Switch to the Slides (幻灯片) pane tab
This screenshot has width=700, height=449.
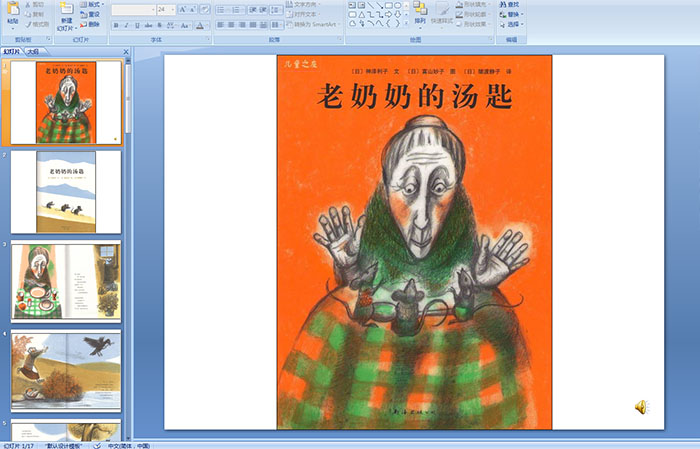(11, 52)
